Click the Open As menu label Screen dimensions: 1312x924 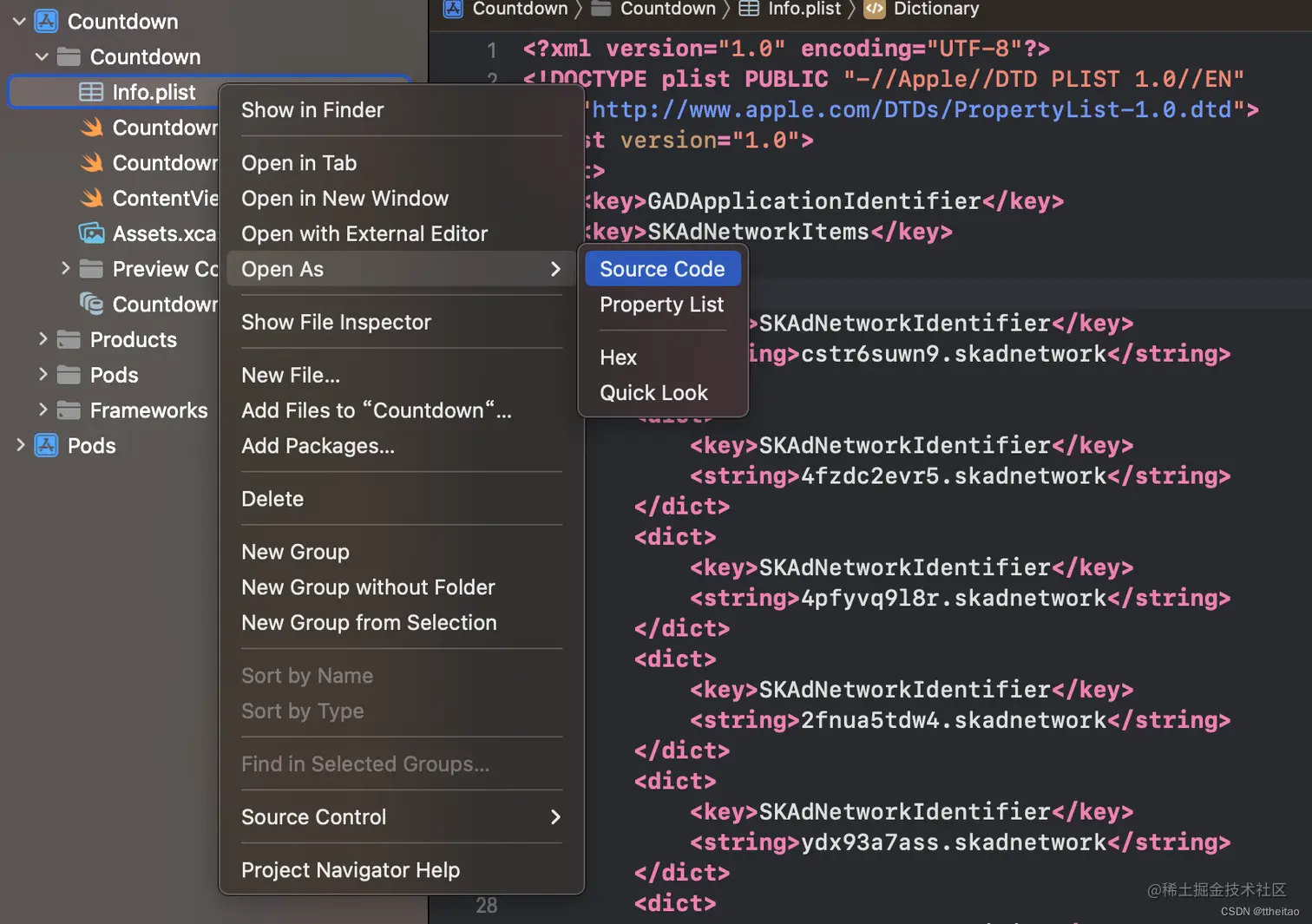click(282, 270)
